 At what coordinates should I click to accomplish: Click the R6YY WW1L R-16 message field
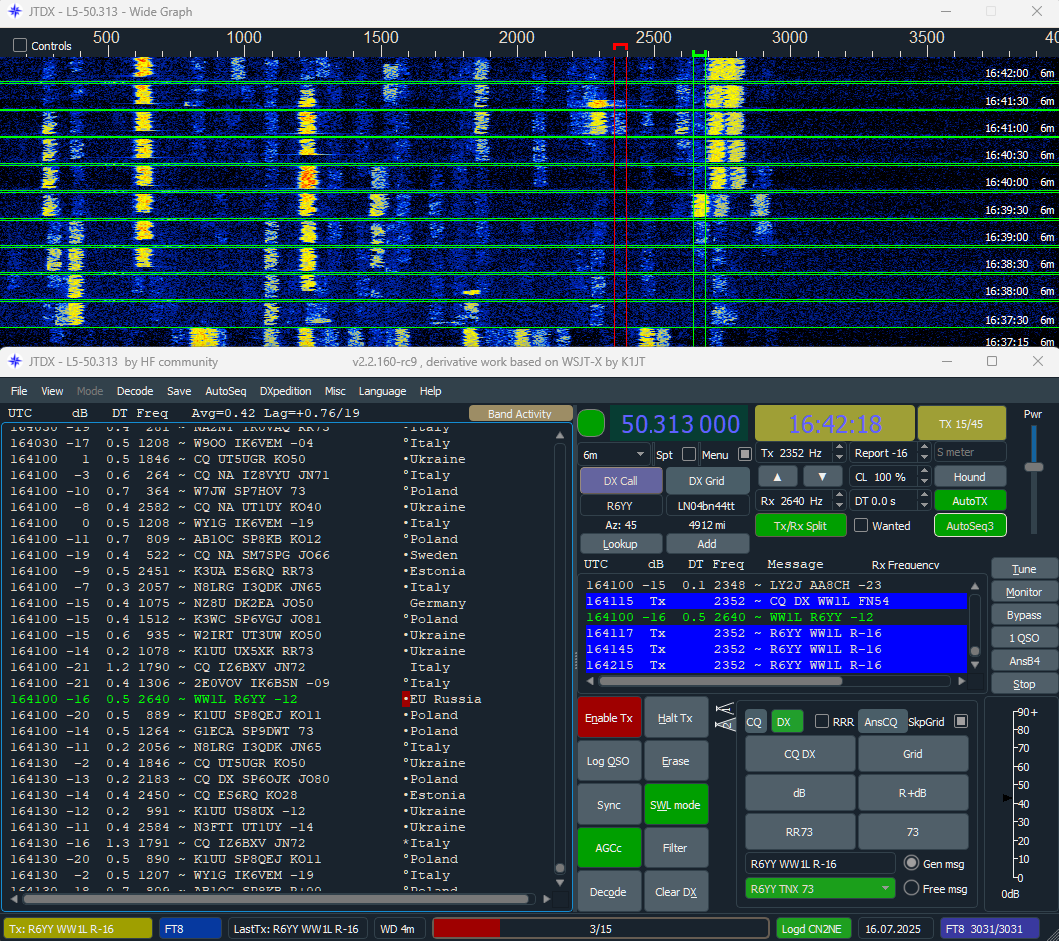coord(820,863)
